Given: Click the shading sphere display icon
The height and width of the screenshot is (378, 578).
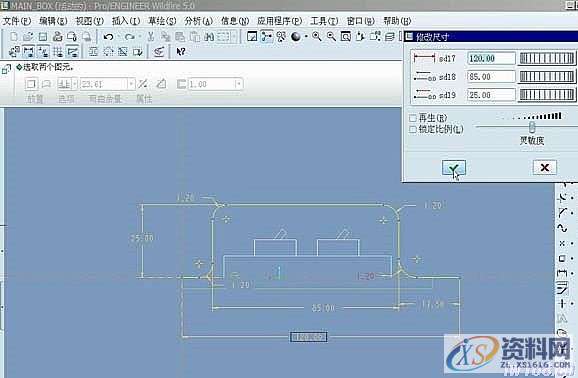Looking at the screenshot, I should click(296, 37).
